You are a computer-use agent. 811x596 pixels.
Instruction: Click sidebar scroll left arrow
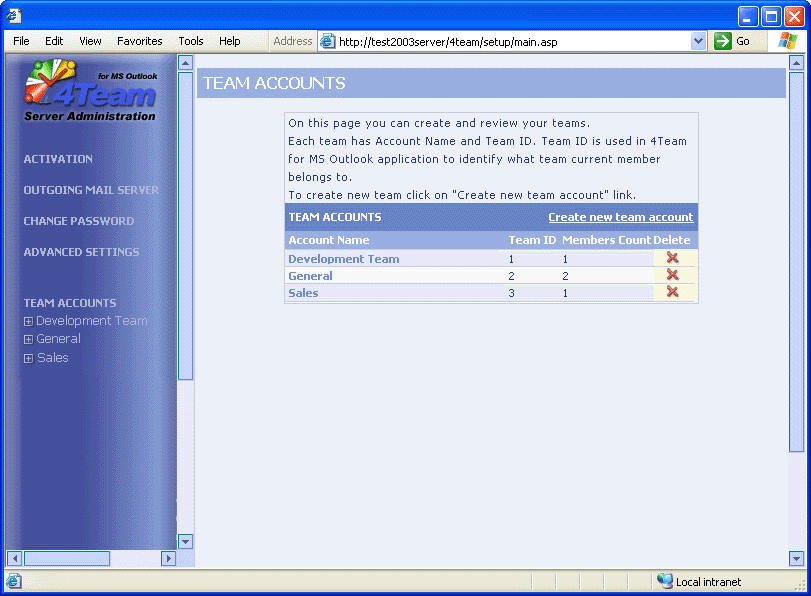[x=14, y=558]
